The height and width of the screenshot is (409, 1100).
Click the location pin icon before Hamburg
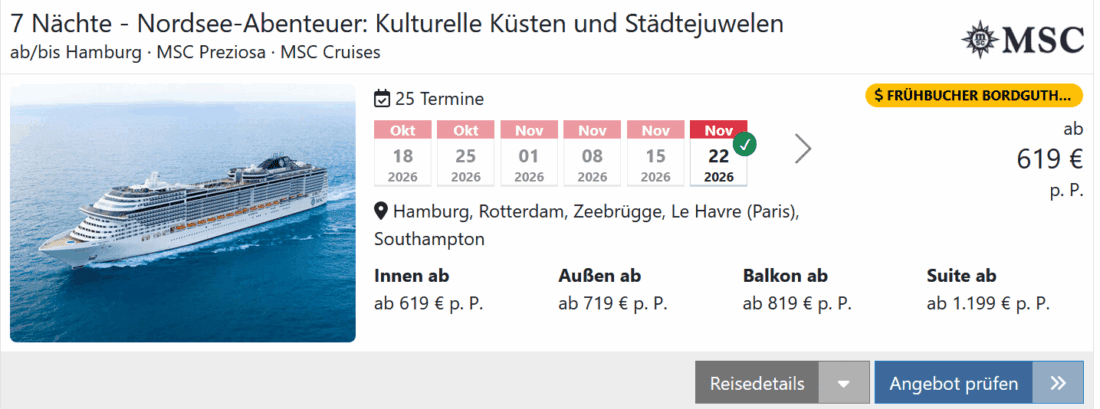tap(381, 212)
